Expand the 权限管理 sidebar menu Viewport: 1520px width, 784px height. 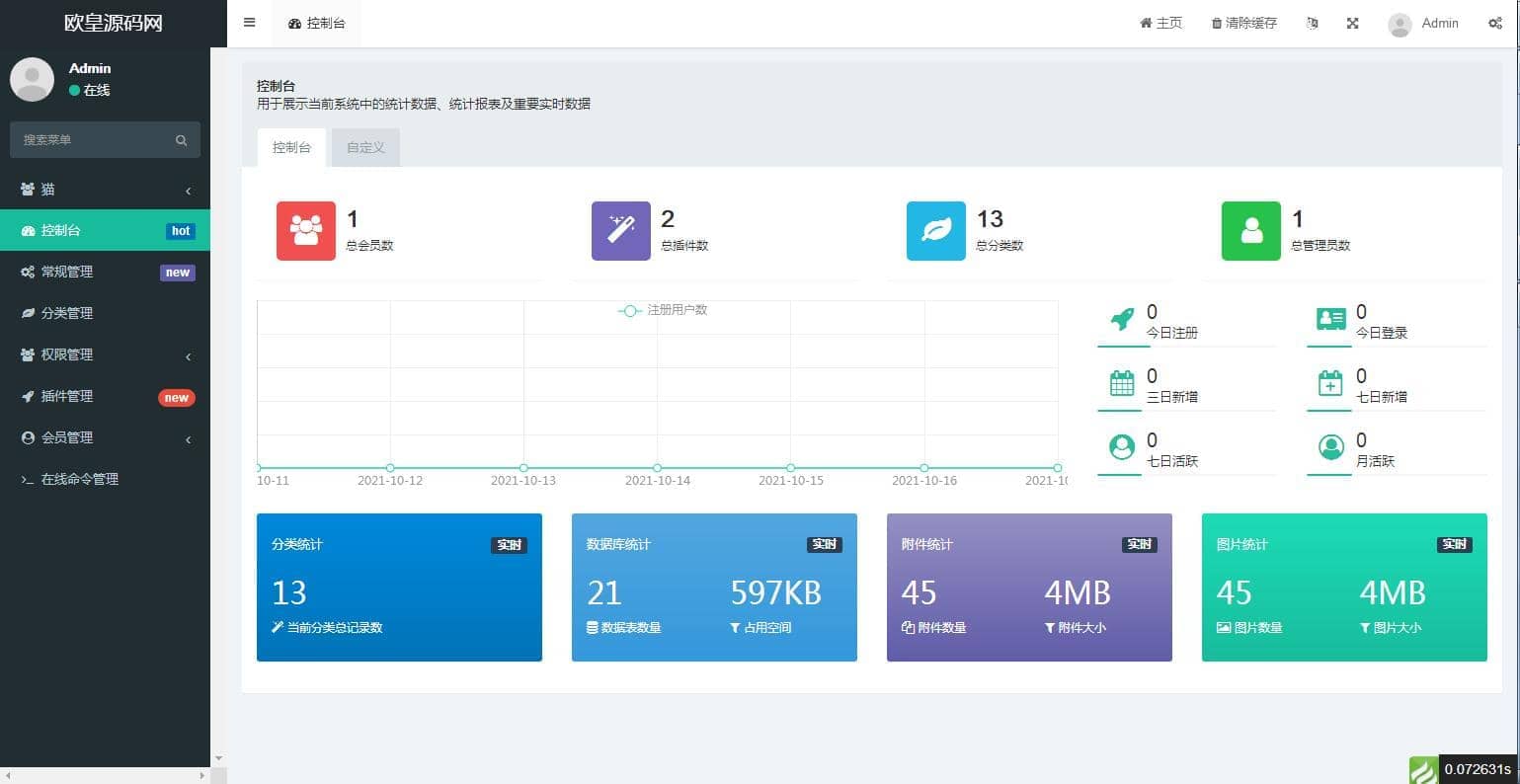click(105, 354)
